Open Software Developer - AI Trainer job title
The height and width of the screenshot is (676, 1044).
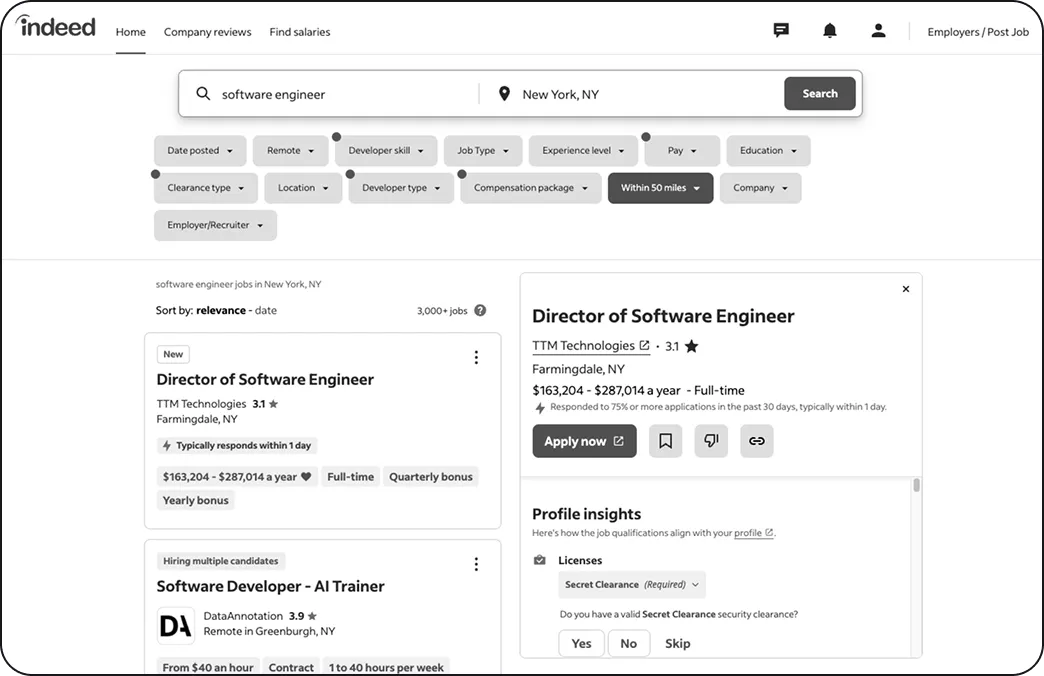[270, 587]
